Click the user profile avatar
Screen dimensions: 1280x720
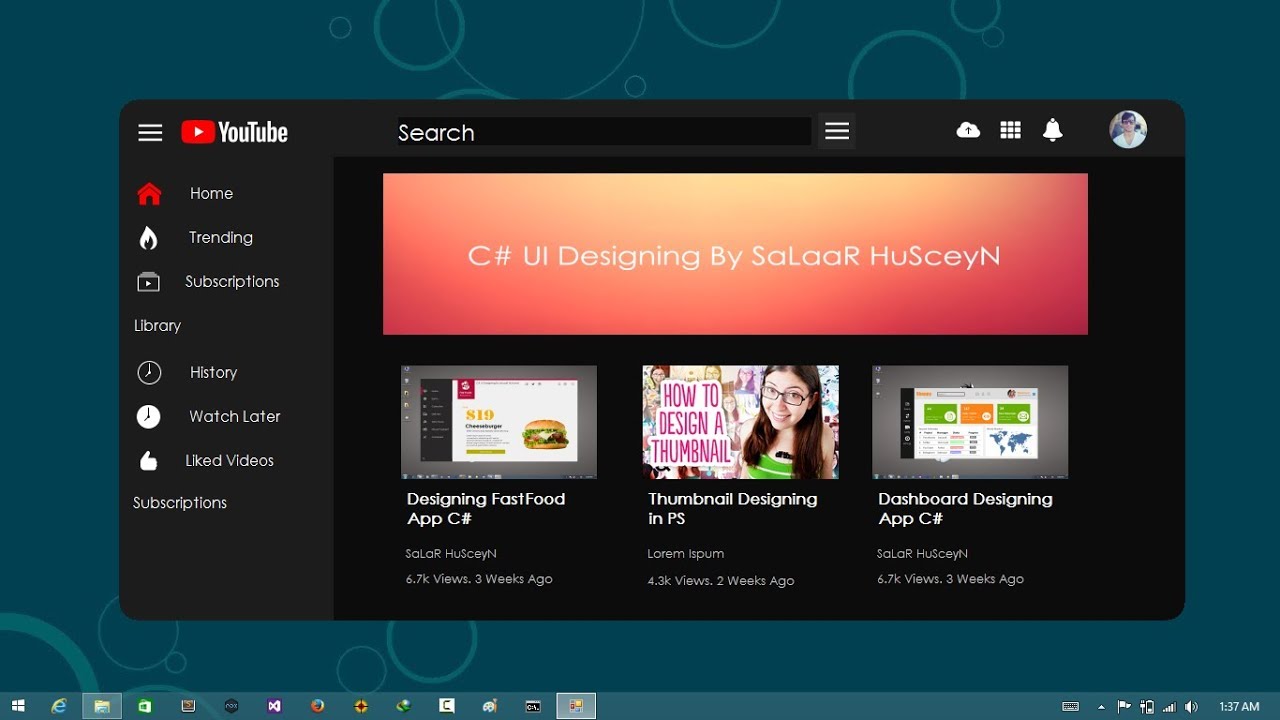click(1128, 129)
